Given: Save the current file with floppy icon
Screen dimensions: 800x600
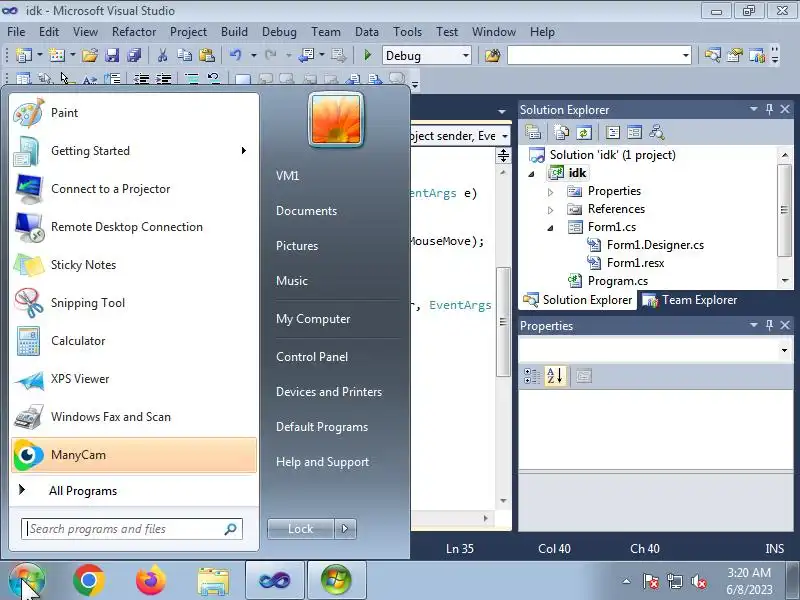Looking at the screenshot, I should coord(112,55).
